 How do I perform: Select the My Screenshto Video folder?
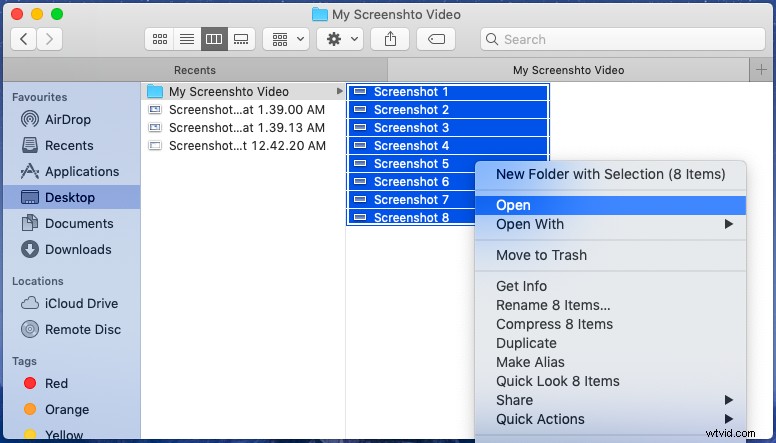(x=242, y=92)
